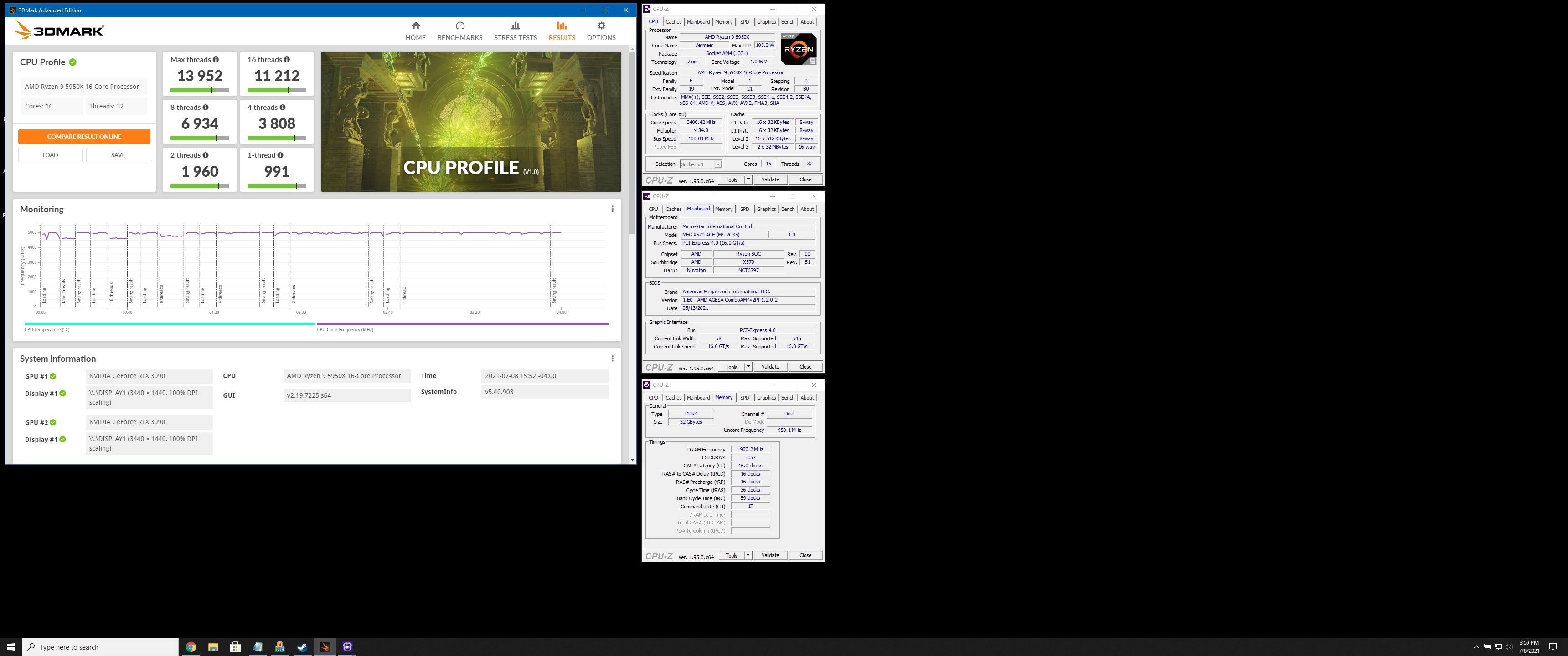Click the 13 952 Max threads score
This screenshot has width=1568, height=656.
click(x=200, y=76)
